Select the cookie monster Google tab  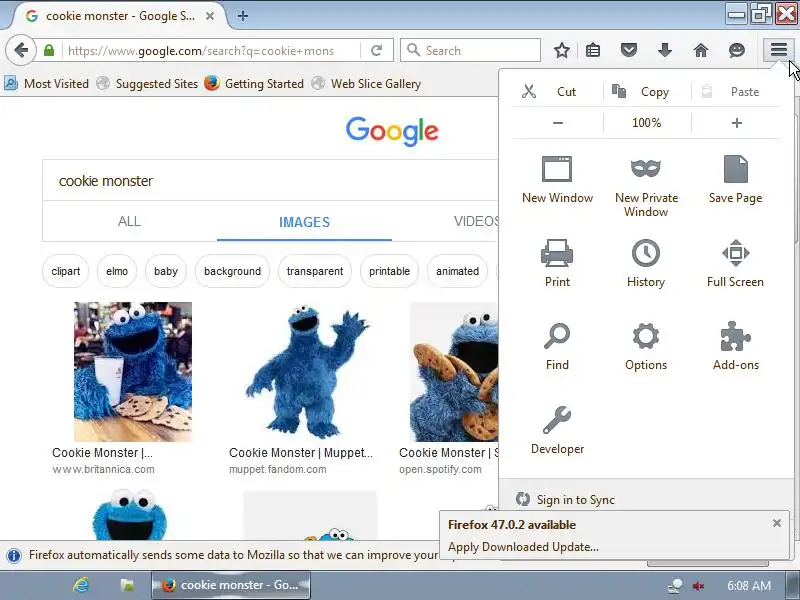(118, 16)
